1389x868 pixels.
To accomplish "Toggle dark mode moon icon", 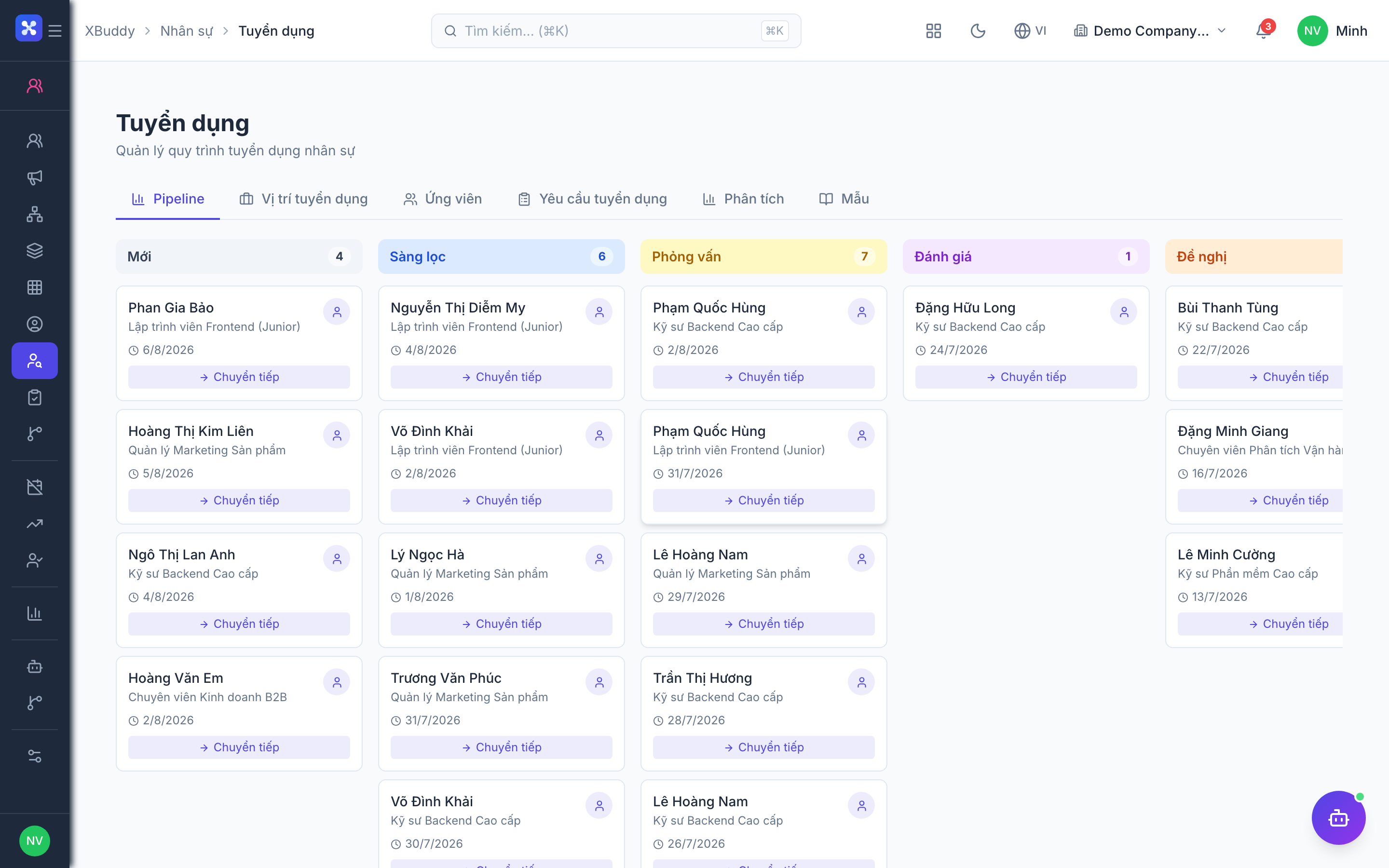I will 978,30.
